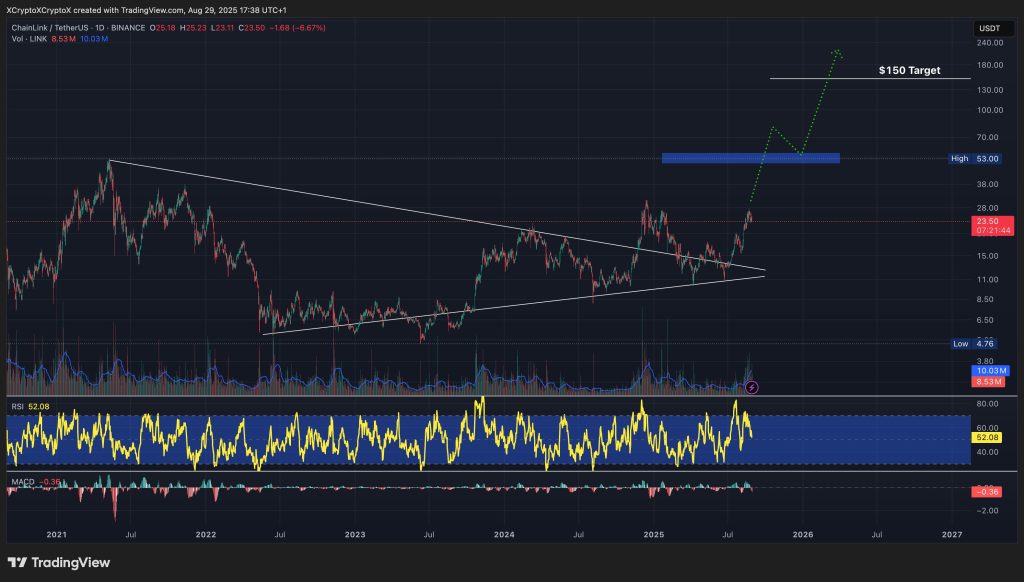The image size is (1024, 582).
Task: Click the High 53.00 price label
Action: point(975,158)
